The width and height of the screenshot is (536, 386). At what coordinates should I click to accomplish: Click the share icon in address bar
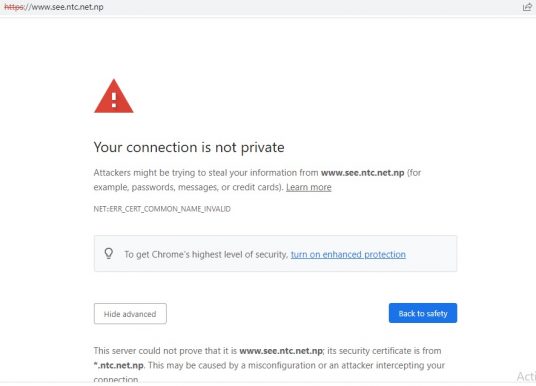pyautogui.click(x=527, y=6)
